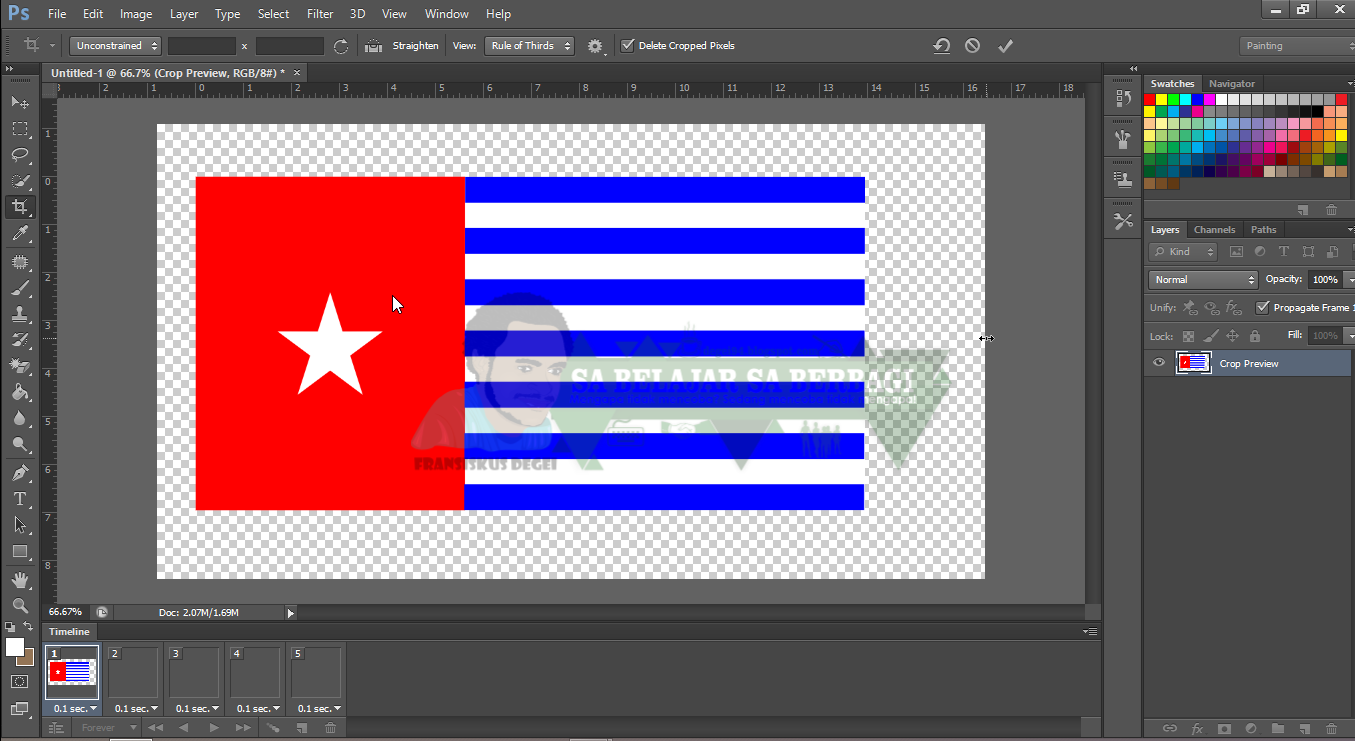Viewport: 1355px width, 741px height.
Task: Toggle type layer filter
Action: (1284, 252)
